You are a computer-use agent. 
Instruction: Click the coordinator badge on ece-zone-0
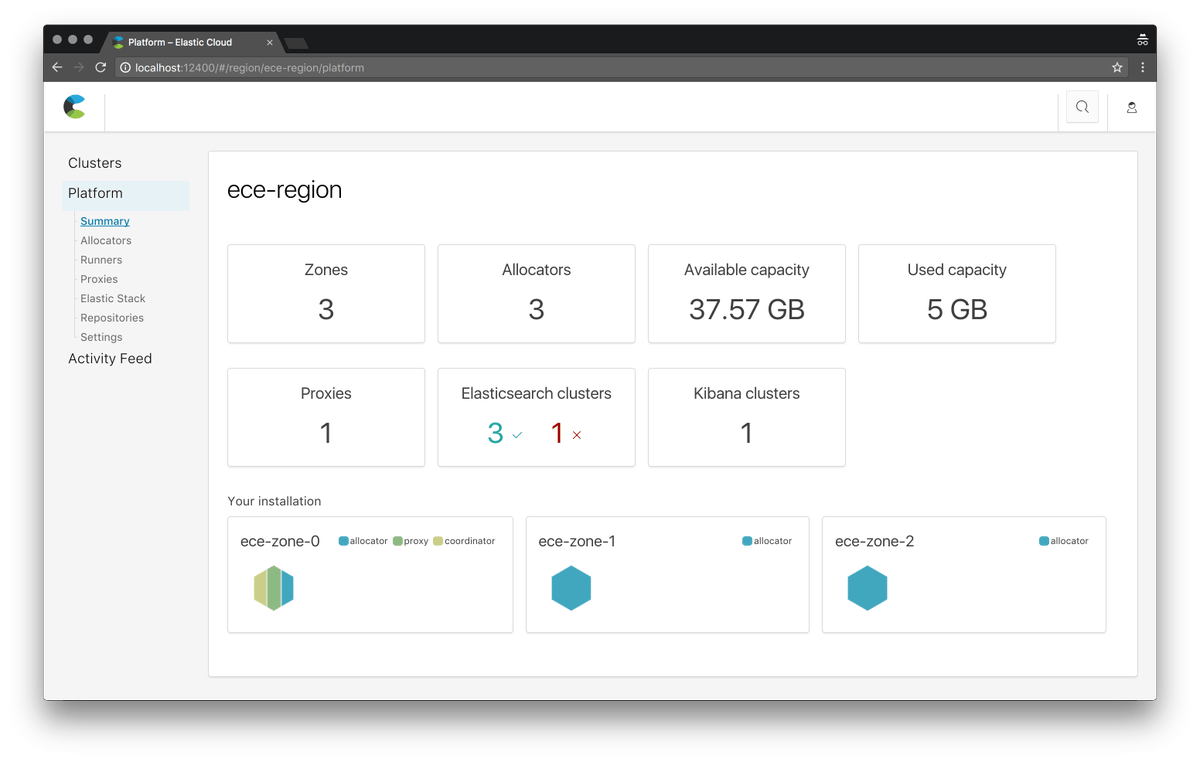click(463, 540)
